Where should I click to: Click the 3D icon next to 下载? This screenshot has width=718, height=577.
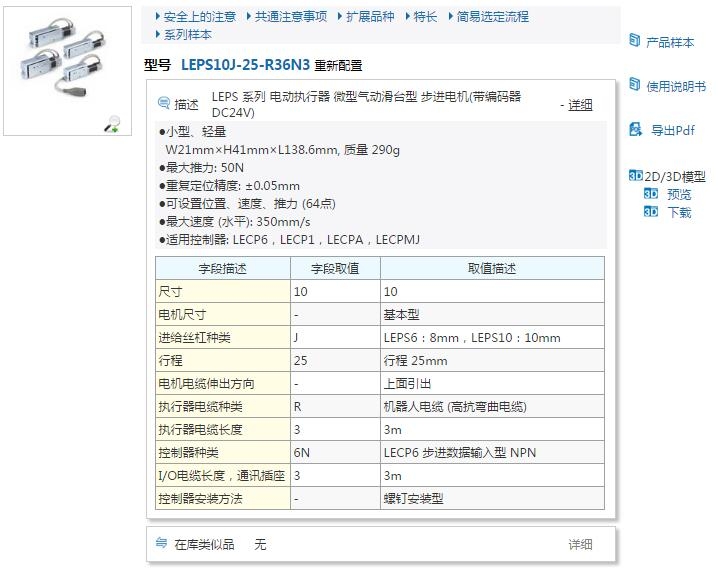pos(651,212)
